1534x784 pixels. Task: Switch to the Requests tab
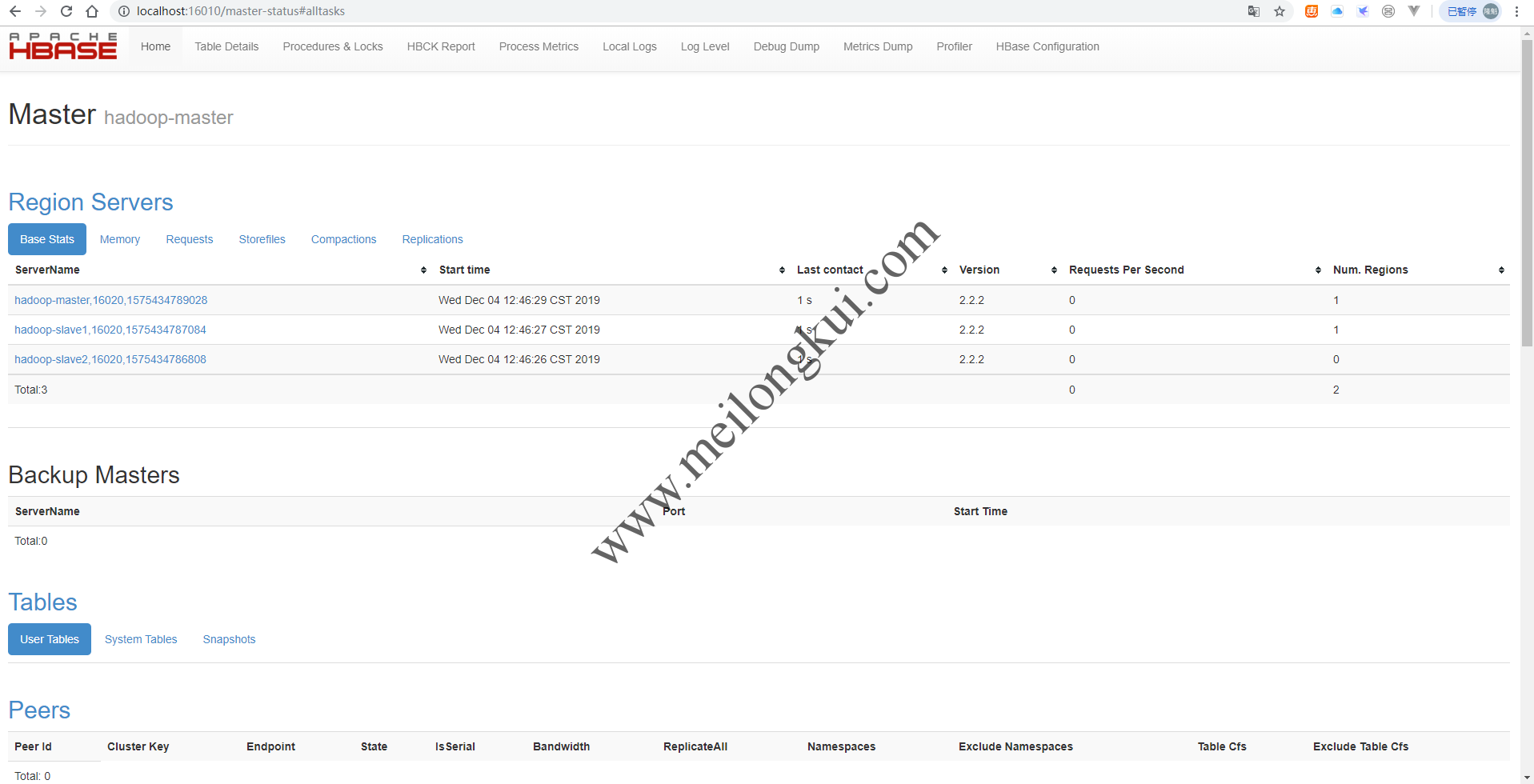[190, 239]
